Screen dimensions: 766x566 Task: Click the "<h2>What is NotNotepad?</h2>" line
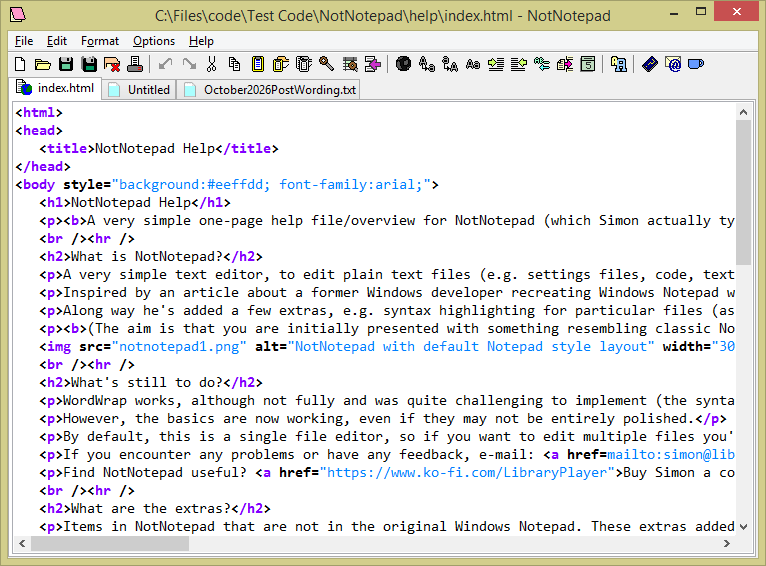pyautogui.click(x=151, y=257)
